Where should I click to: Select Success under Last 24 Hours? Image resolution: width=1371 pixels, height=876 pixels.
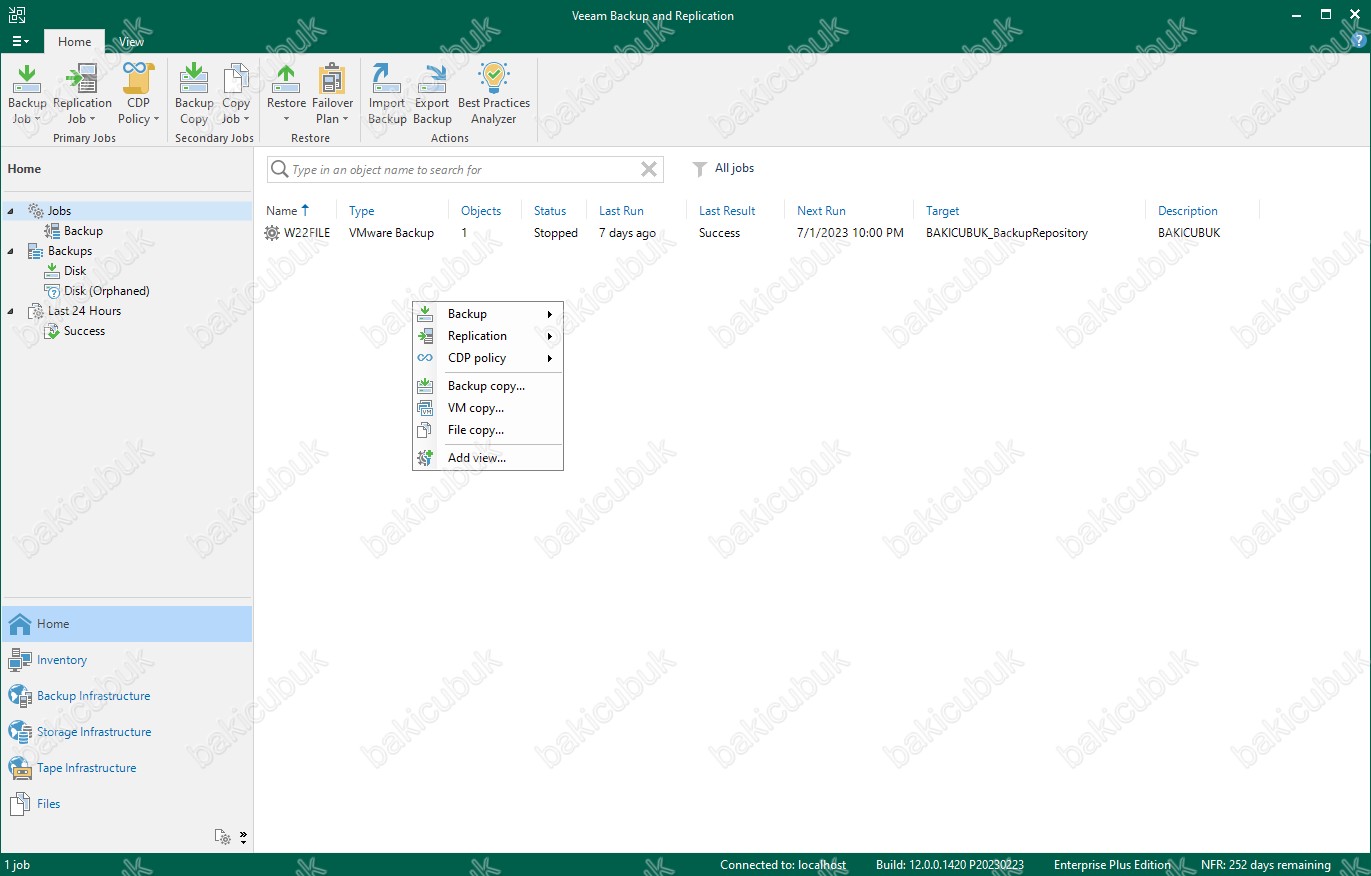[x=84, y=331]
